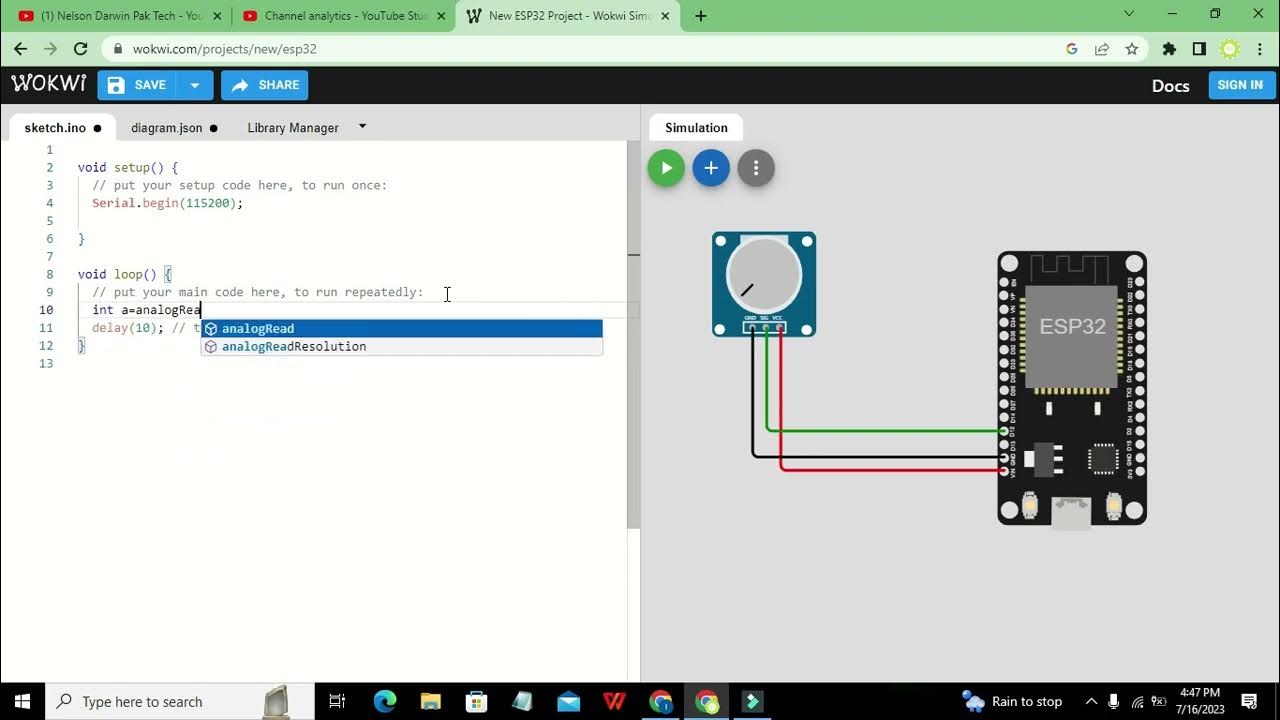1280x720 pixels.
Task: Open the Chrome three-dot menu
Action: (1259, 48)
